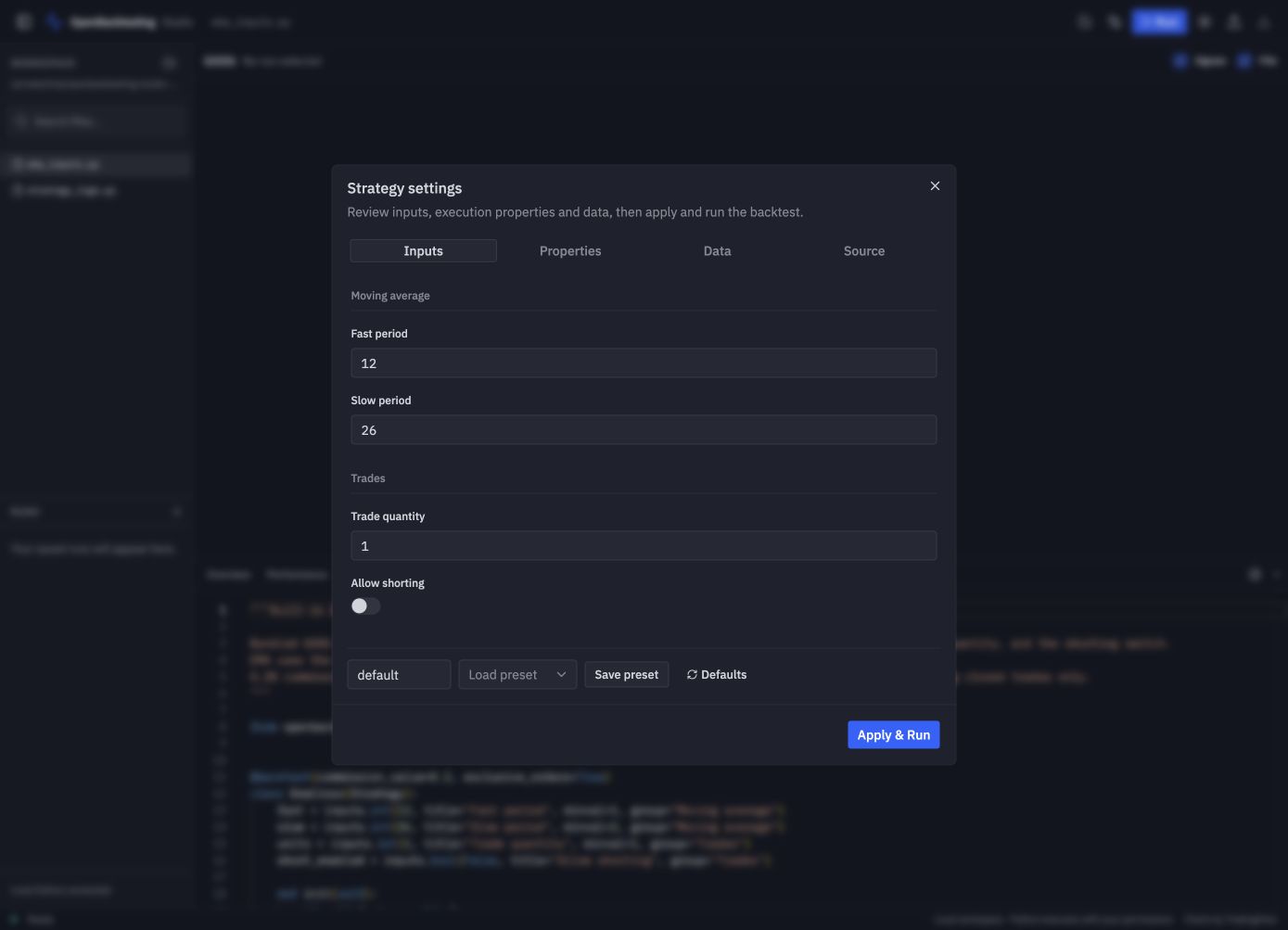Click the Trades group heading

point(368,478)
